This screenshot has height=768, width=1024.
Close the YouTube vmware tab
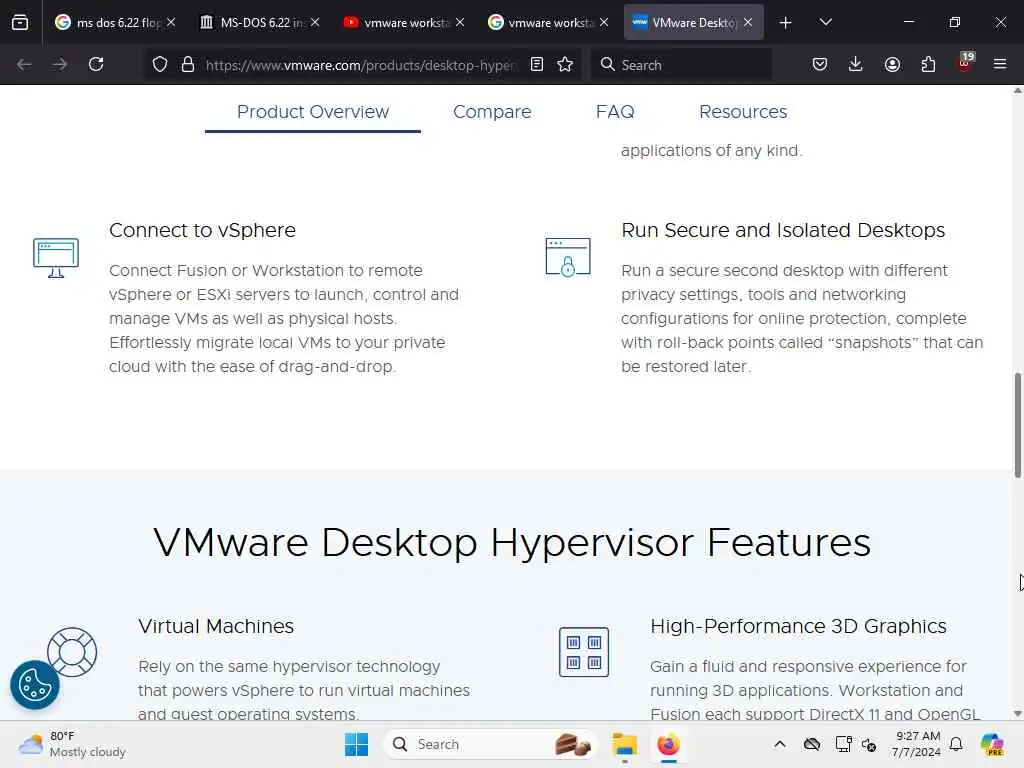pyautogui.click(x=460, y=22)
